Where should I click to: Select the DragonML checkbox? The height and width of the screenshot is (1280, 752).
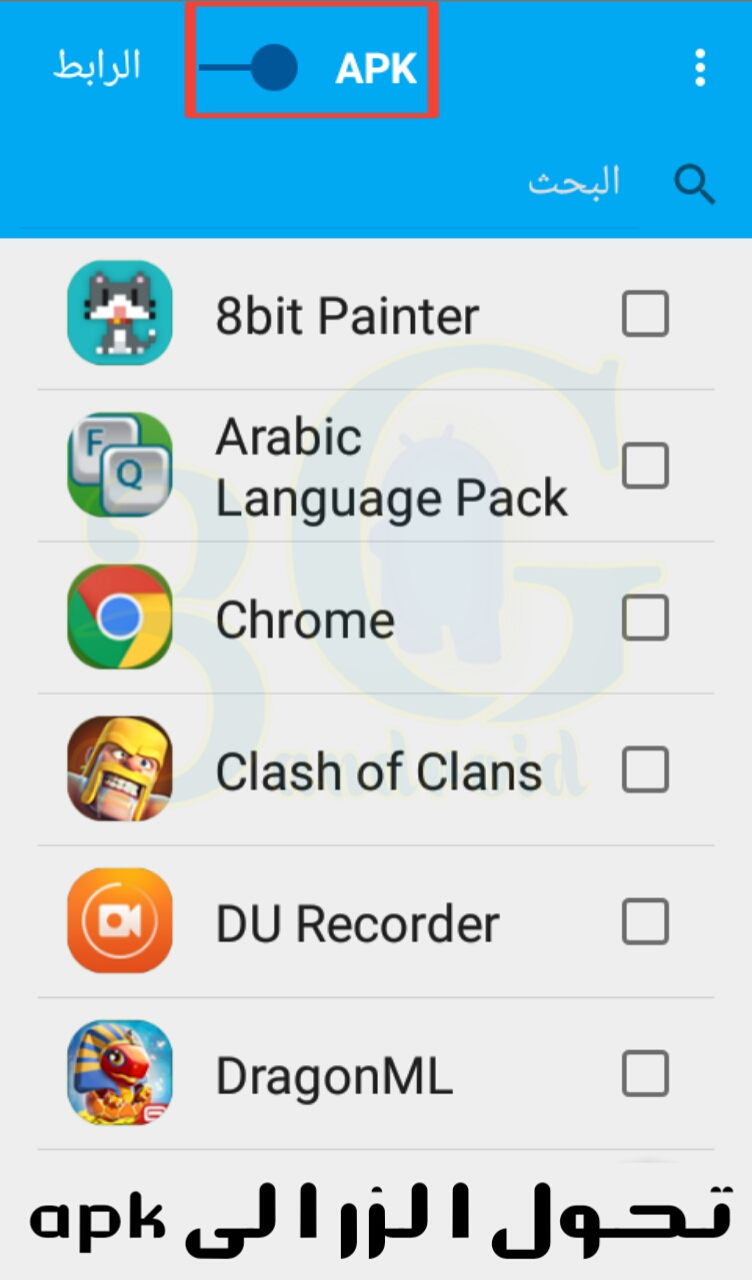tap(645, 1073)
